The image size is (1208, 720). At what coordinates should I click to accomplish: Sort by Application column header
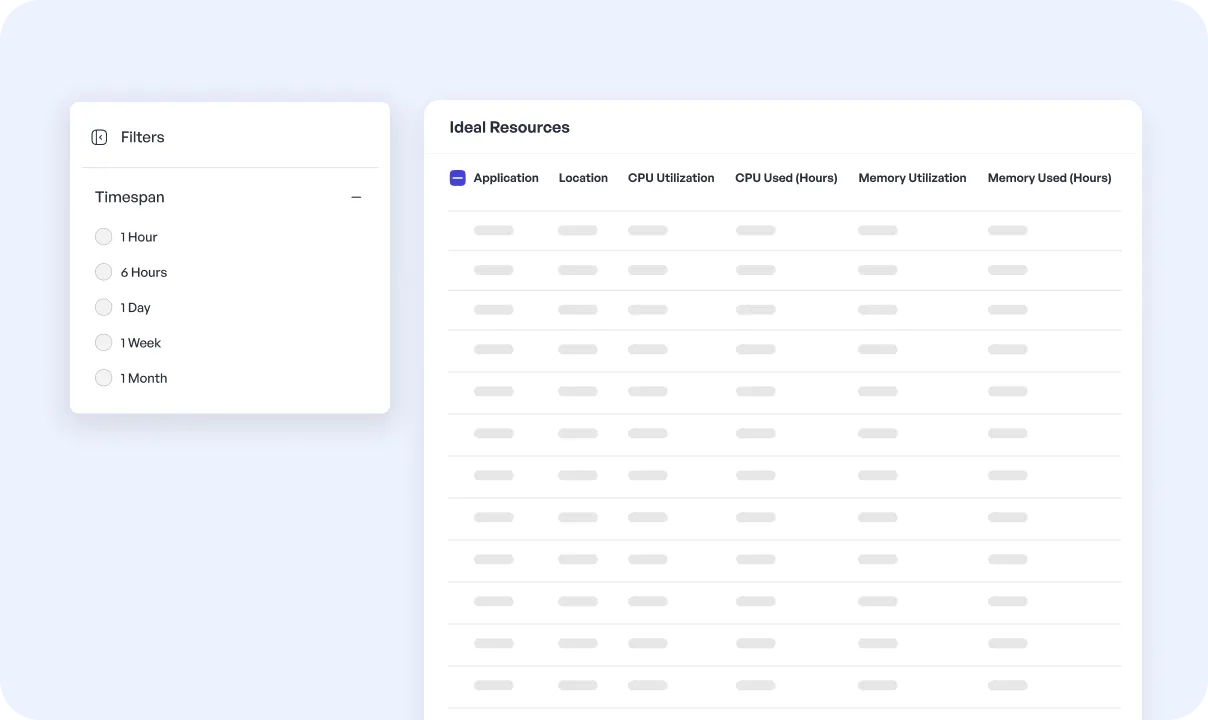click(506, 178)
